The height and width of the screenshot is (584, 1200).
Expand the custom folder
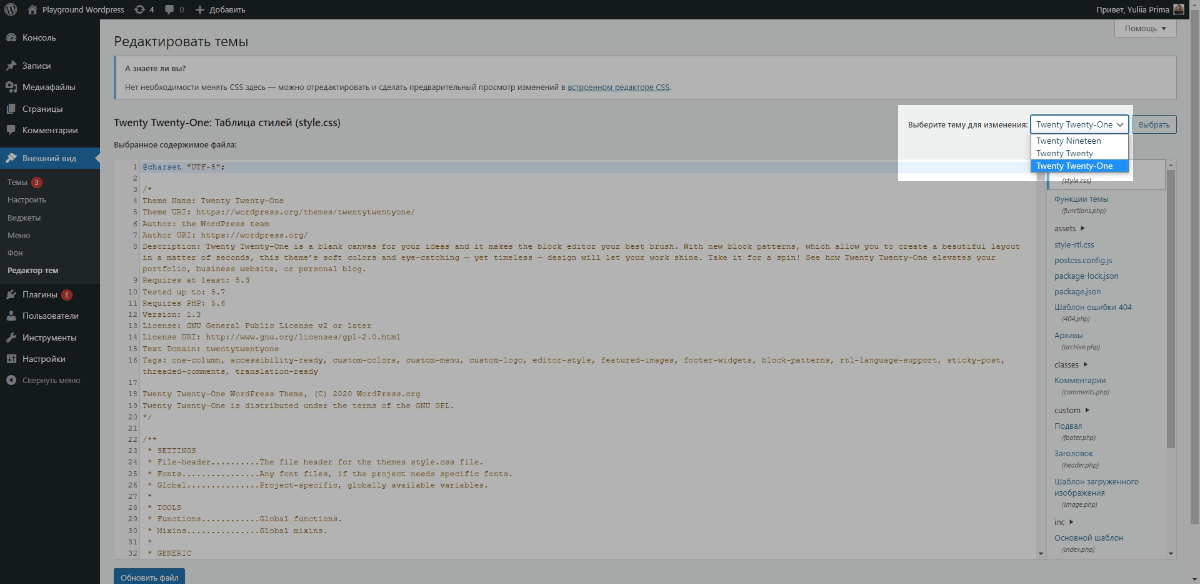tap(1071, 410)
